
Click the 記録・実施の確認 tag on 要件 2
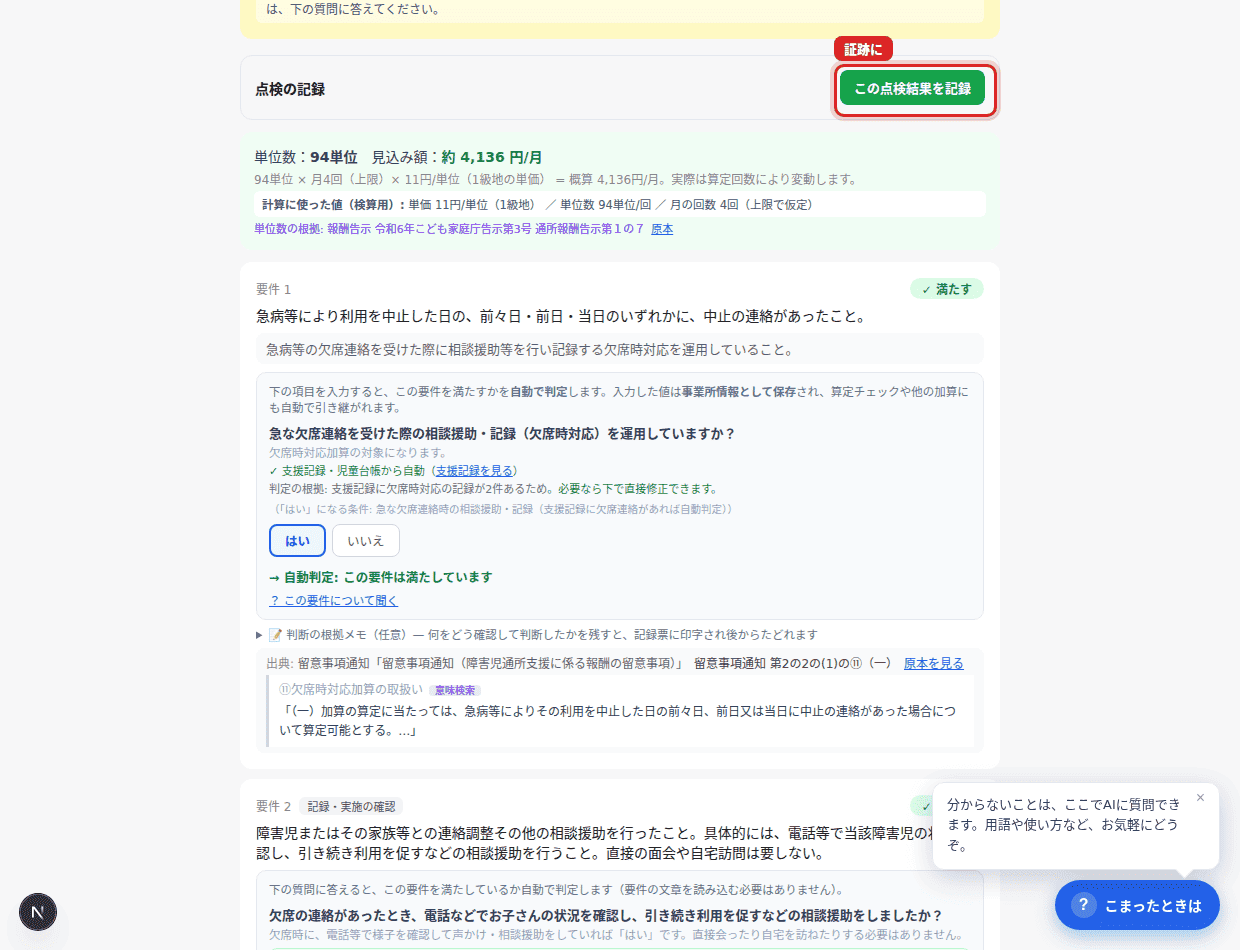point(351,806)
